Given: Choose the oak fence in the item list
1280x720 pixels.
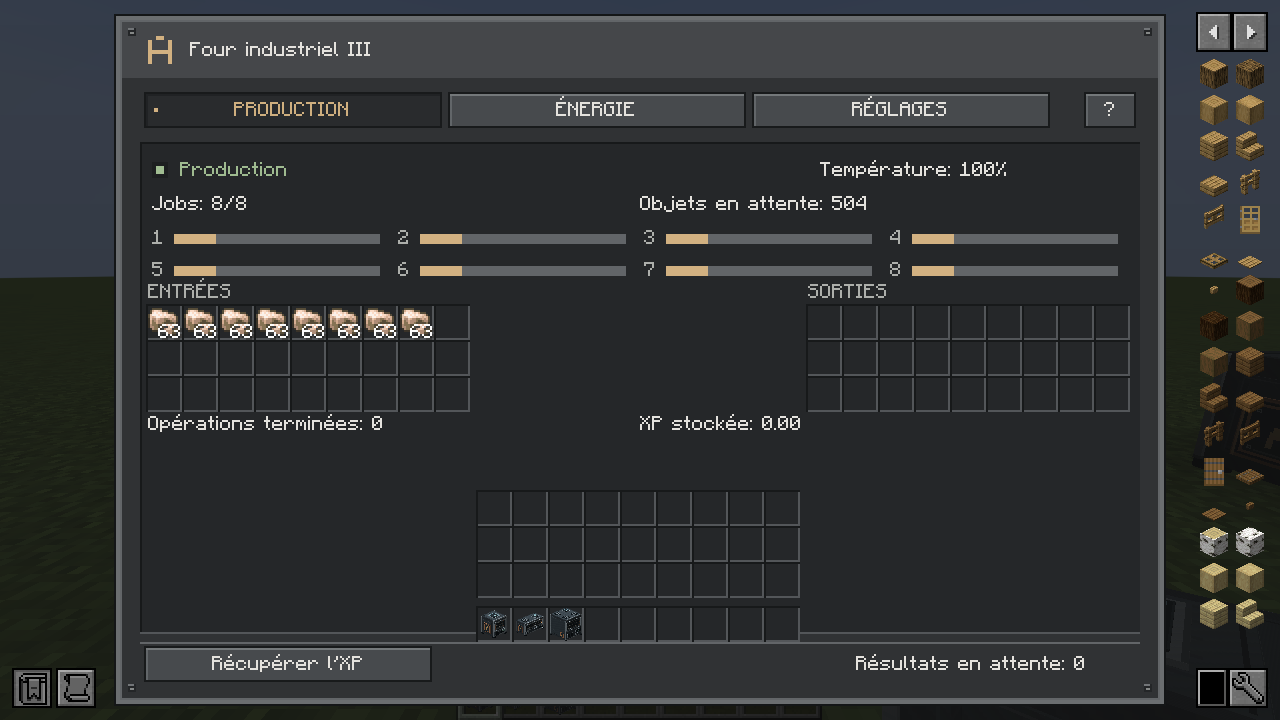Looking at the screenshot, I should click(x=1250, y=182).
